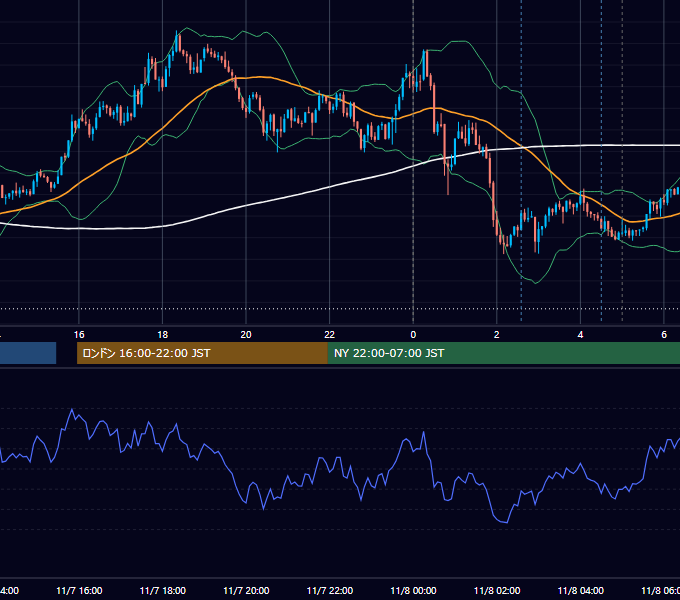
Task: Click the 18 hour label on price chart axis
Action: pos(163,335)
